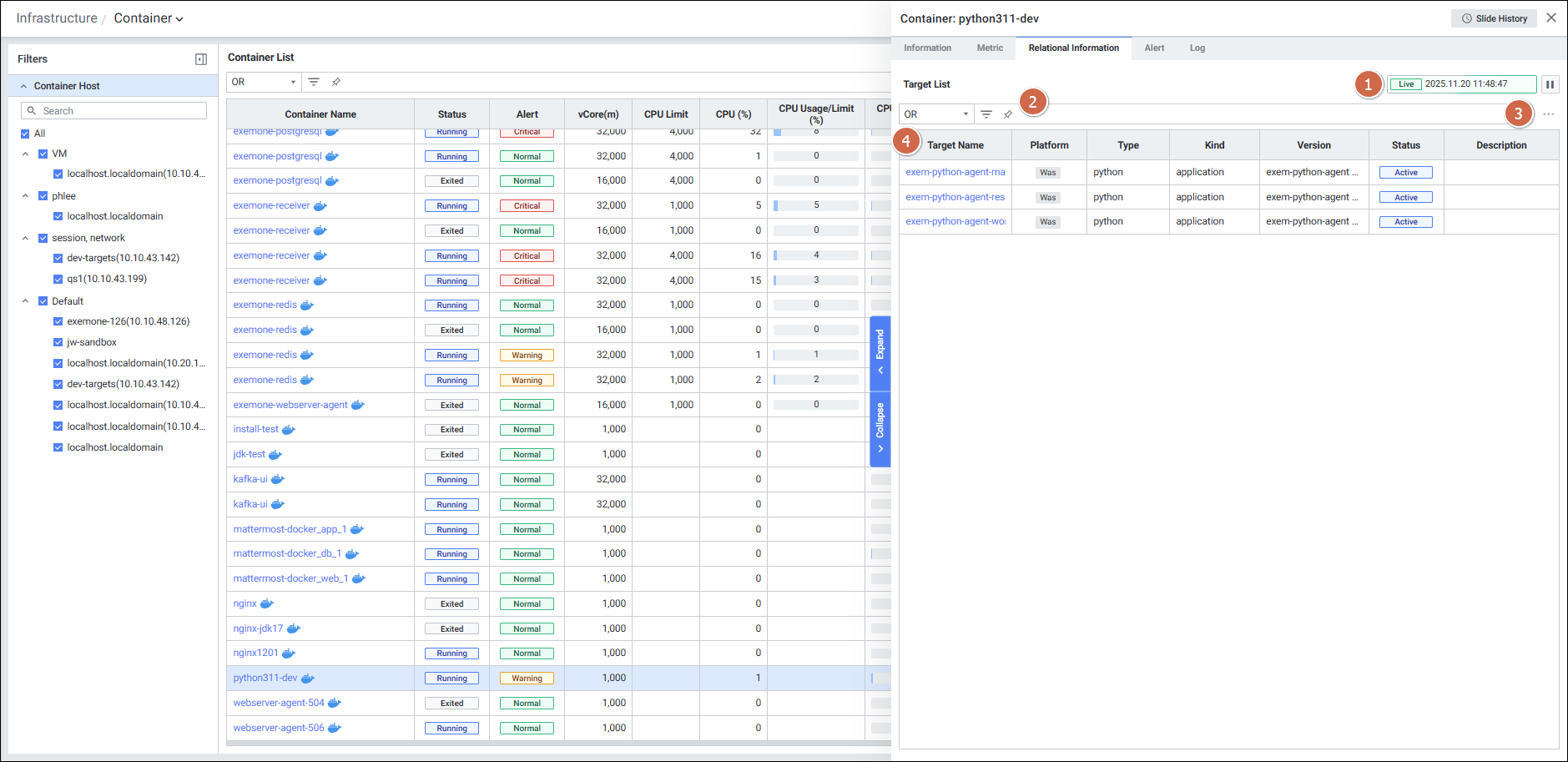1568x762 pixels.
Task: Open OR dropdown in Target List
Action: [935, 114]
